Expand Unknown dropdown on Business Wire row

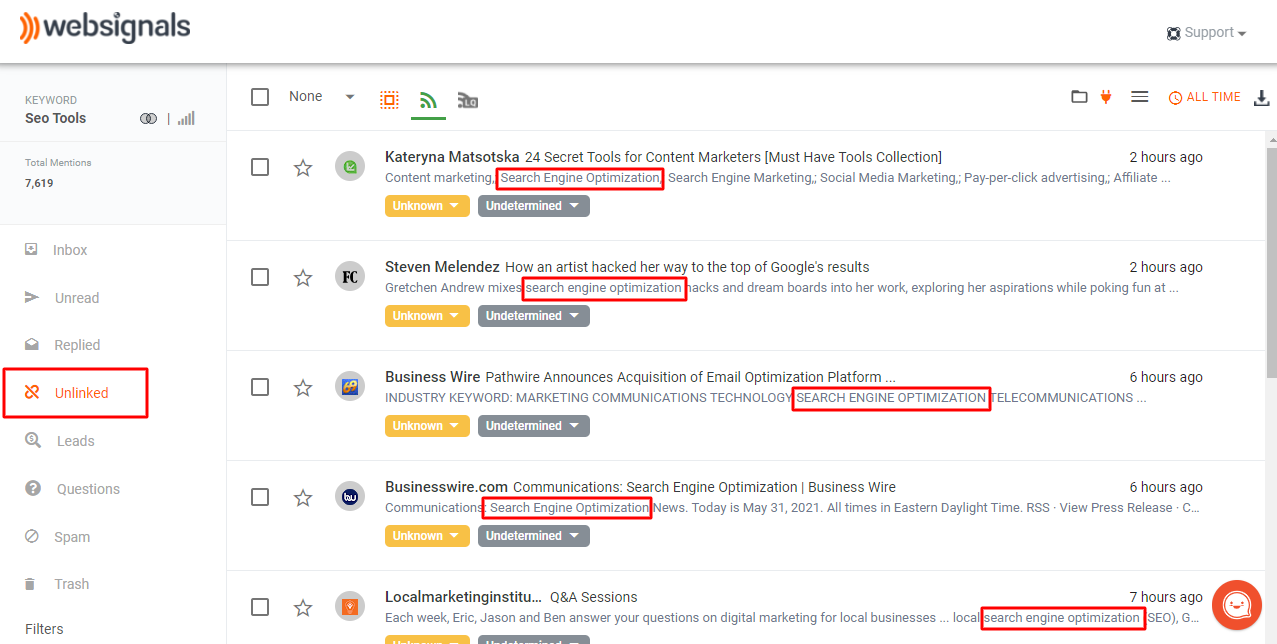pyautogui.click(x=428, y=426)
